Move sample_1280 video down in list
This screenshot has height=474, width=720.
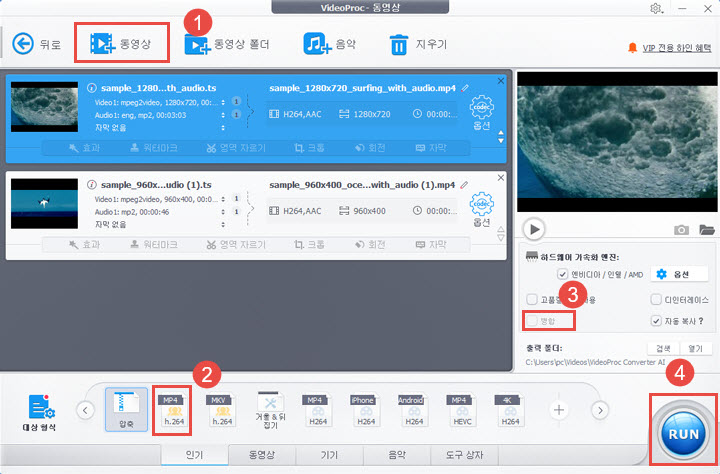coord(501,141)
